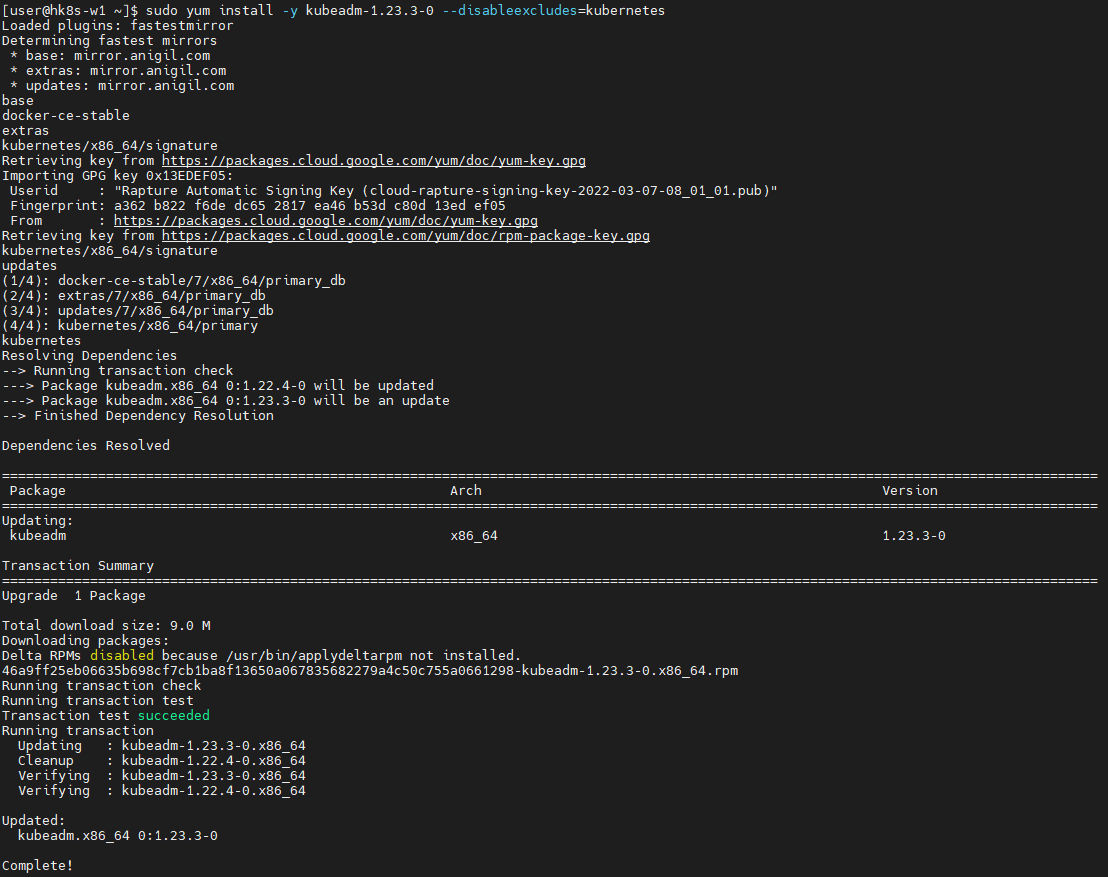
Task: Click '(1/4): docker-ce-stable/7/x86_64/primary_db'
Action: 174,281
